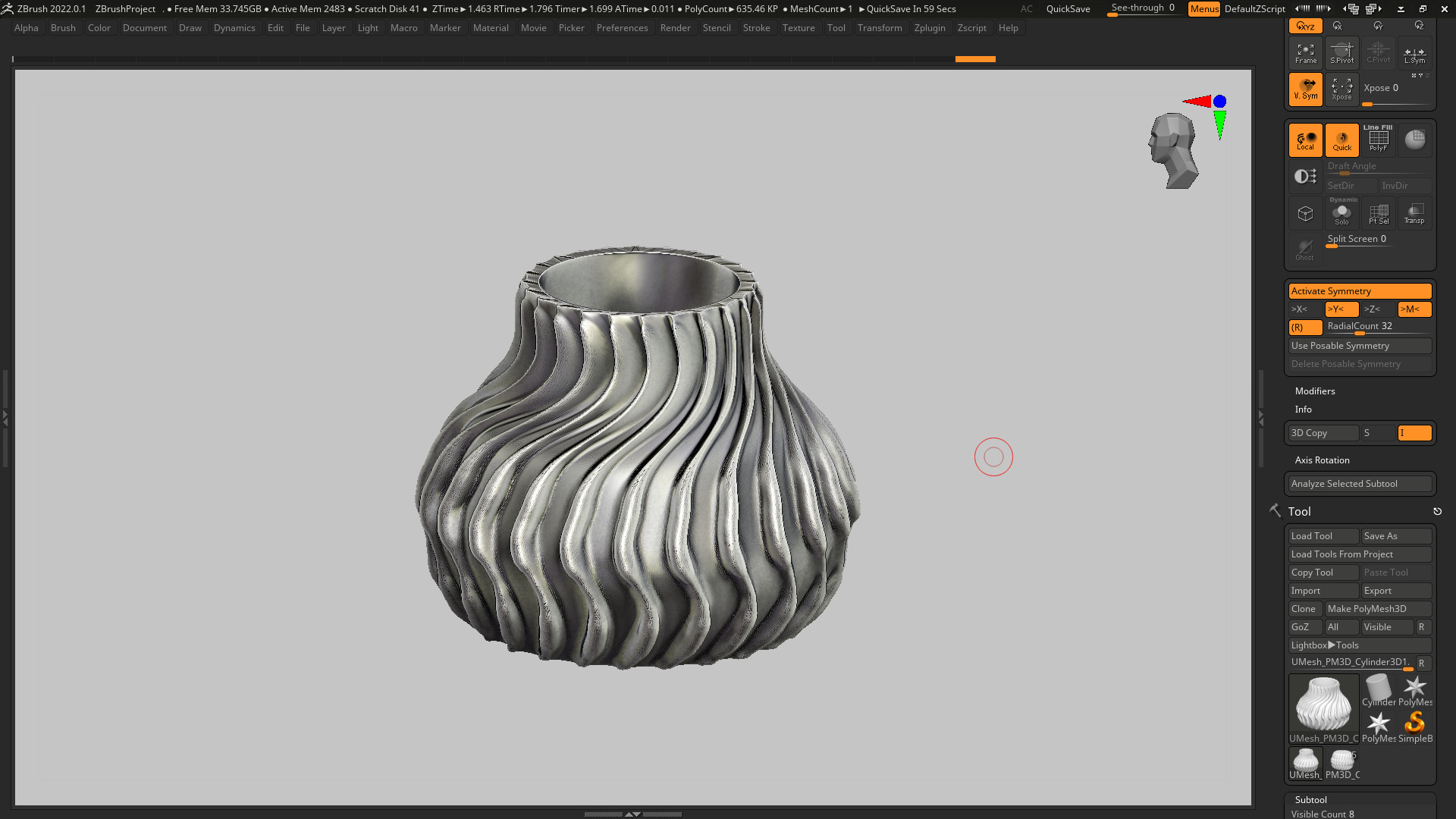1456x819 pixels.
Task: Click Use Posable Symmetry button
Action: pos(1360,346)
